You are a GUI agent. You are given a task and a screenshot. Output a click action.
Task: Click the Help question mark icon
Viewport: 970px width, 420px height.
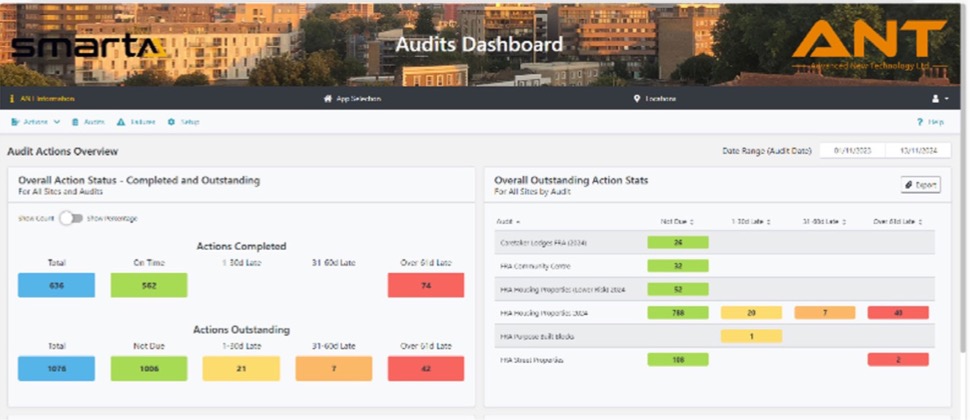coord(919,122)
